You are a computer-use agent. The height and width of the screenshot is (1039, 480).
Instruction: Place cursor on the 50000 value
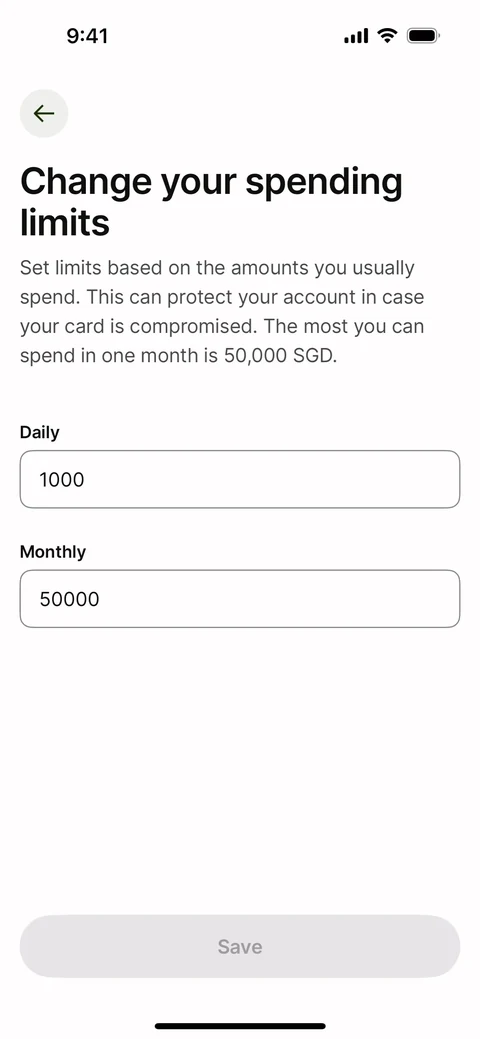70,599
